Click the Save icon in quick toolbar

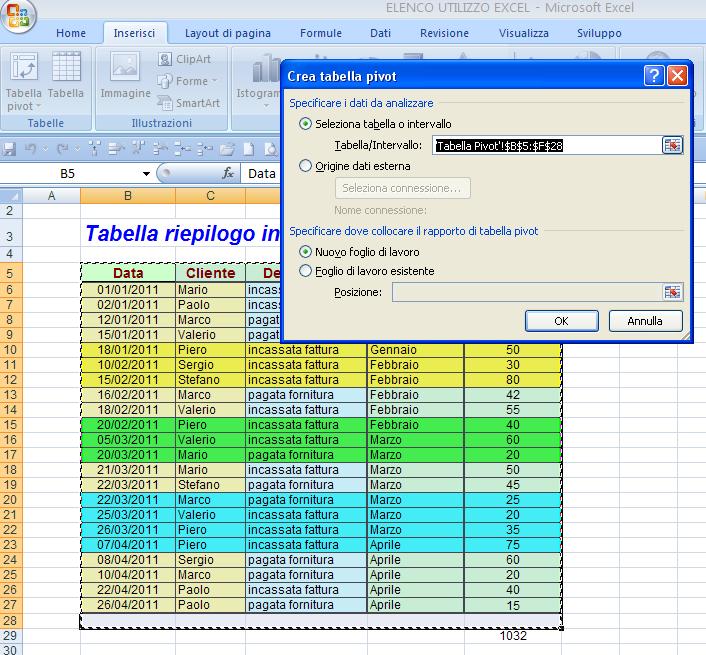pyautogui.click(x=9, y=149)
